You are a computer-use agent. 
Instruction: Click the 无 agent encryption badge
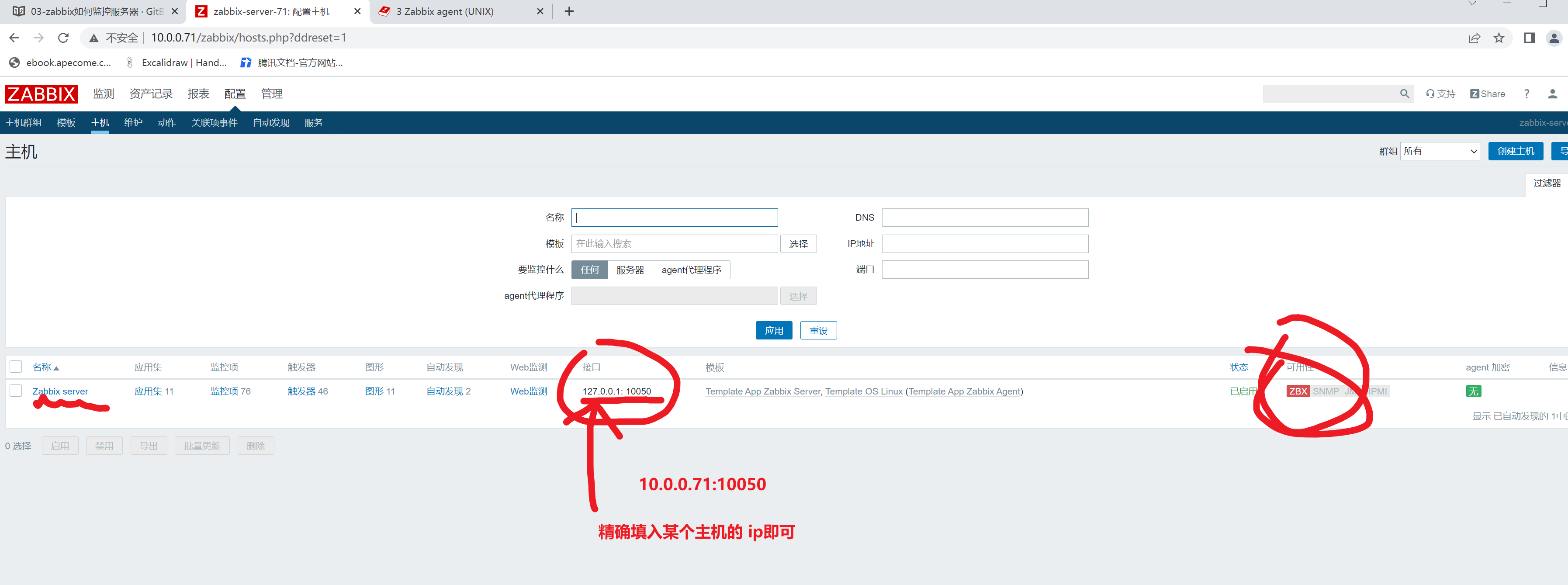(1474, 391)
